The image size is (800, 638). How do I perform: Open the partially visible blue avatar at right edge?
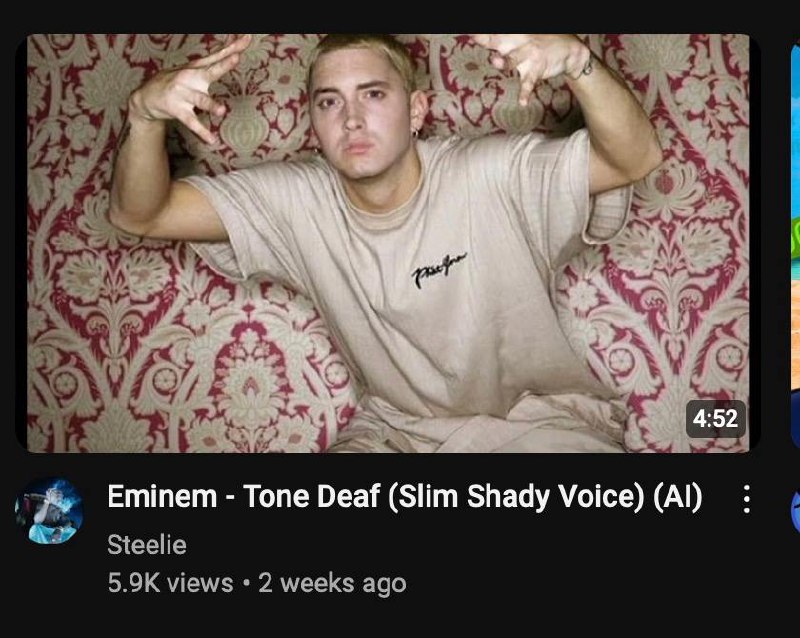point(795,509)
